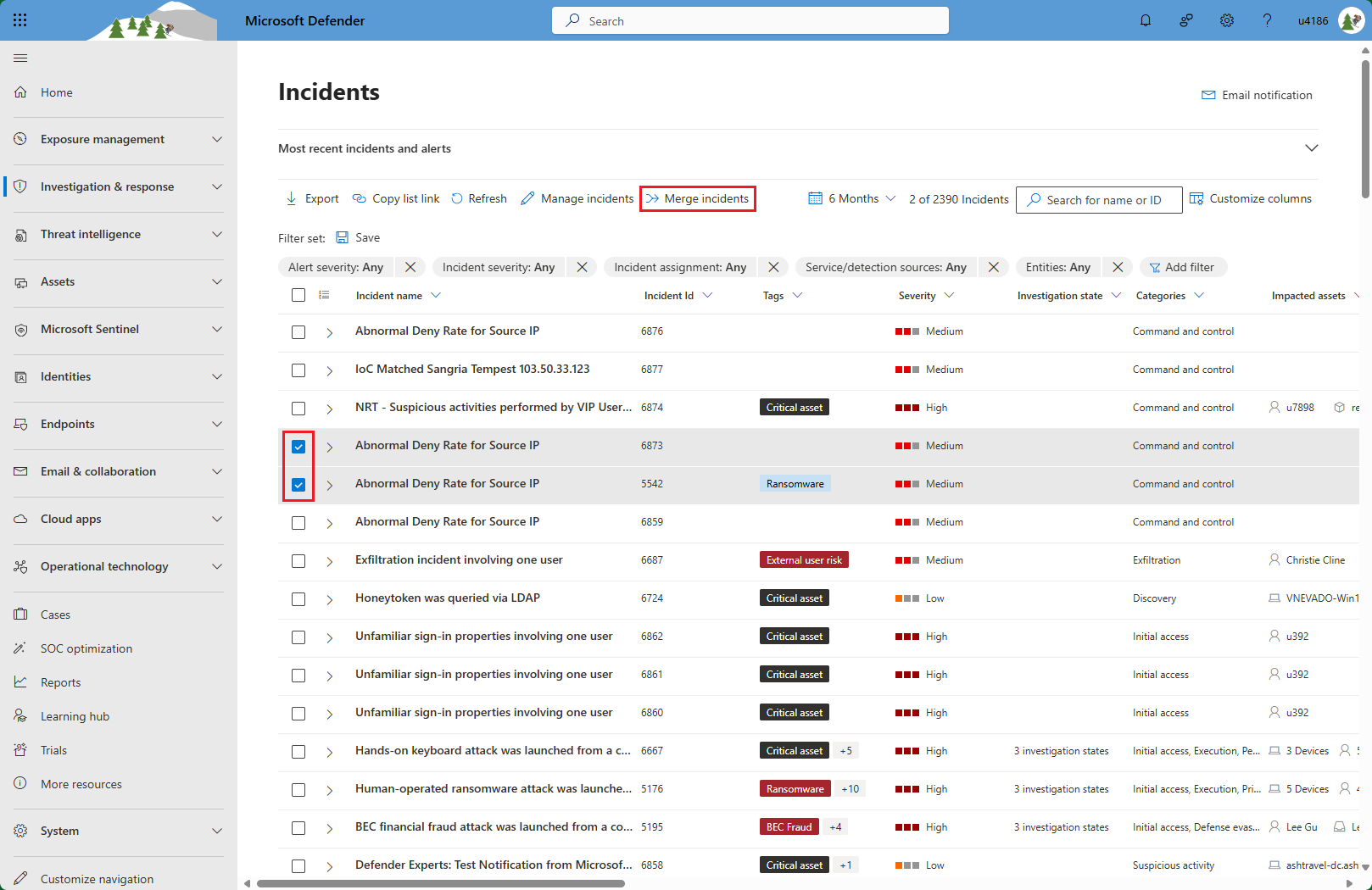Expand row chevron for Human-operated ransomware incident

(330, 790)
